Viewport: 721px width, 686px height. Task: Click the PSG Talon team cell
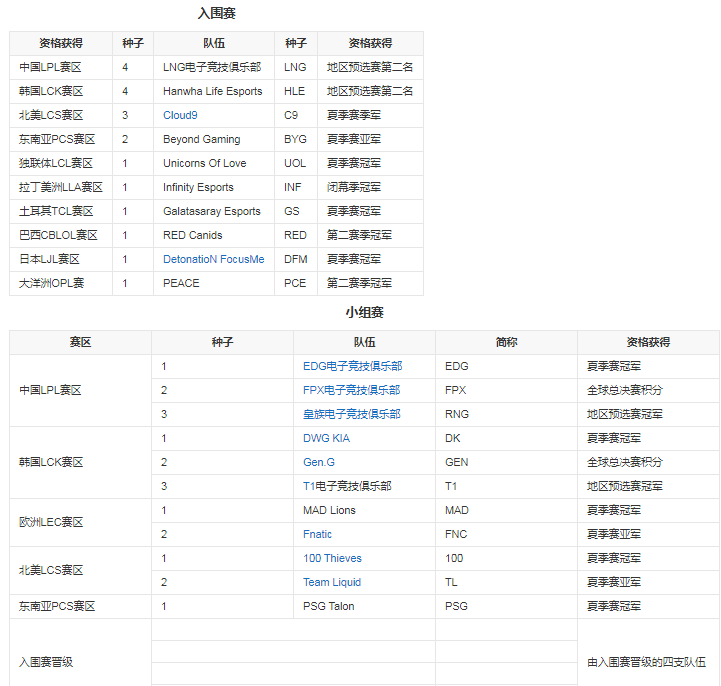(x=364, y=606)
